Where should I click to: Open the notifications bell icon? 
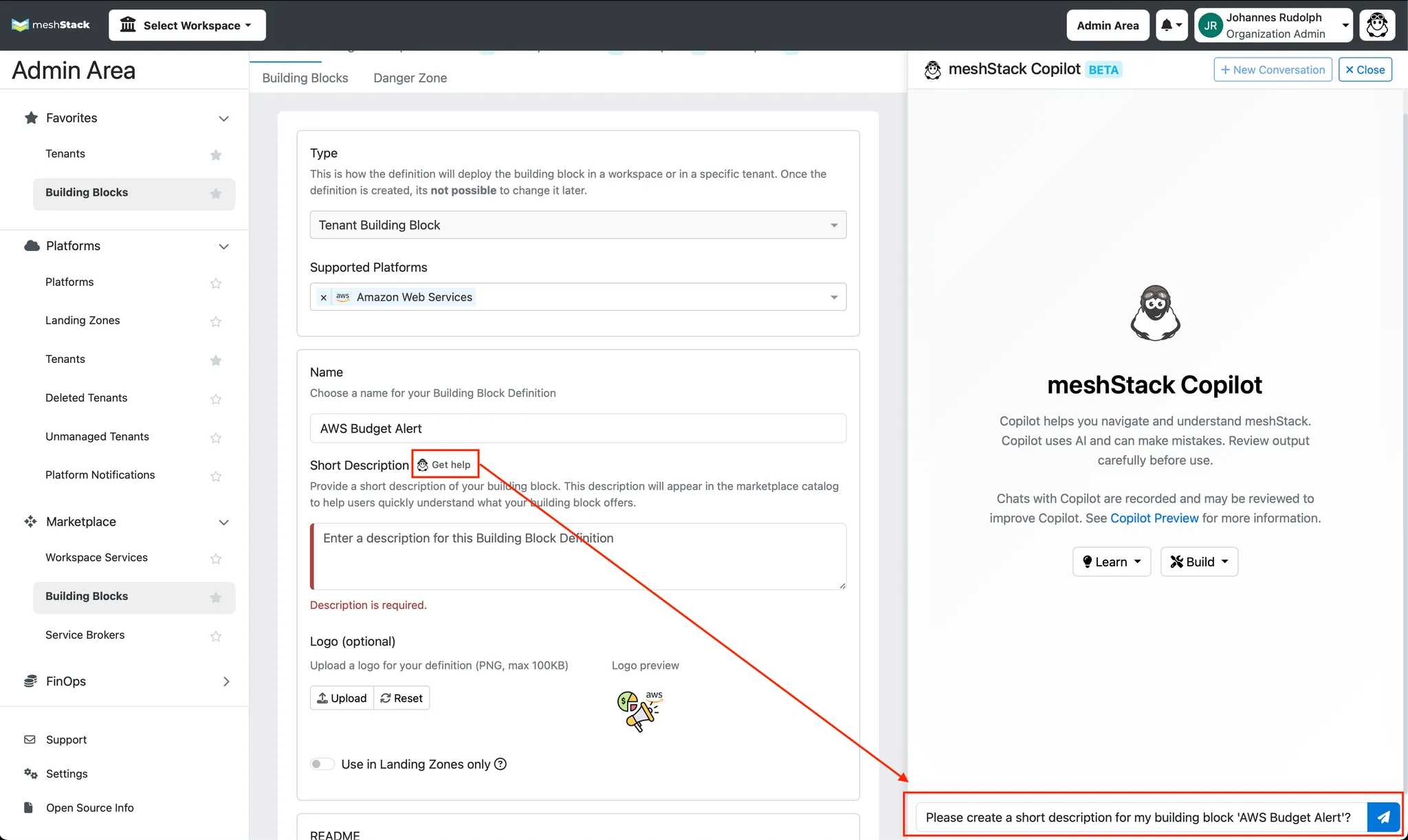pos(1171,25)
